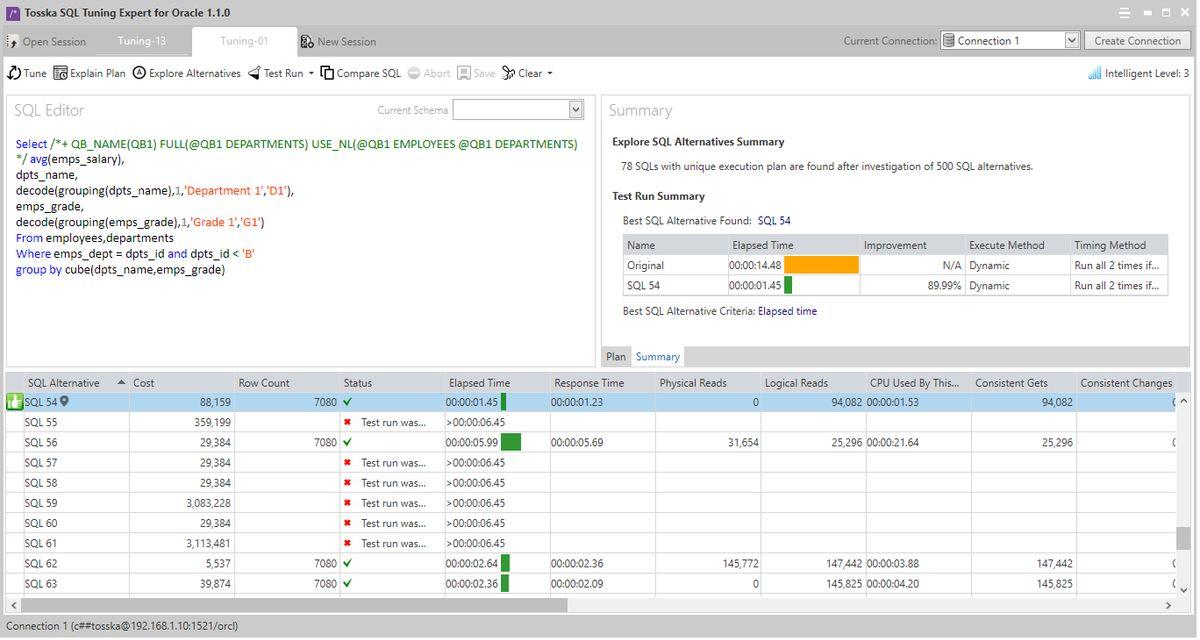Open the Clear dropdown arrow
Screen dimensions: 1200x640
point(549,74)
